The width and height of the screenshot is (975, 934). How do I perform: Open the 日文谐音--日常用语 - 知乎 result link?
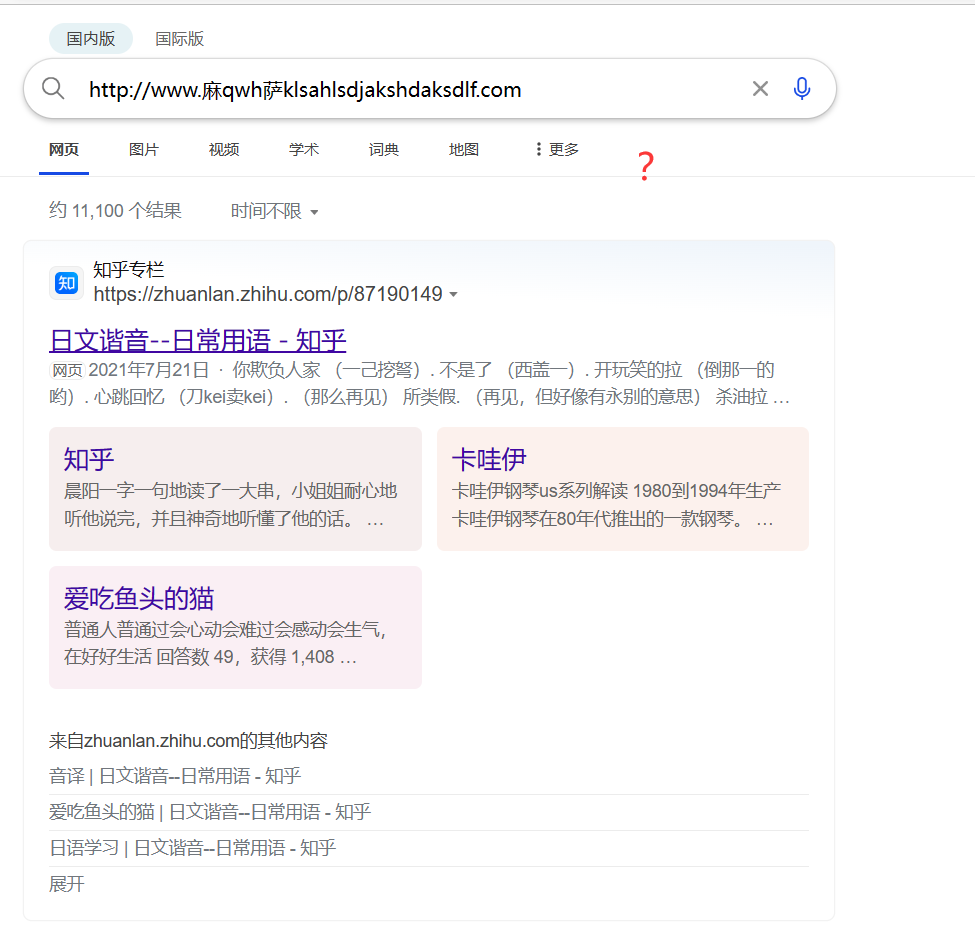pos(198,341)
